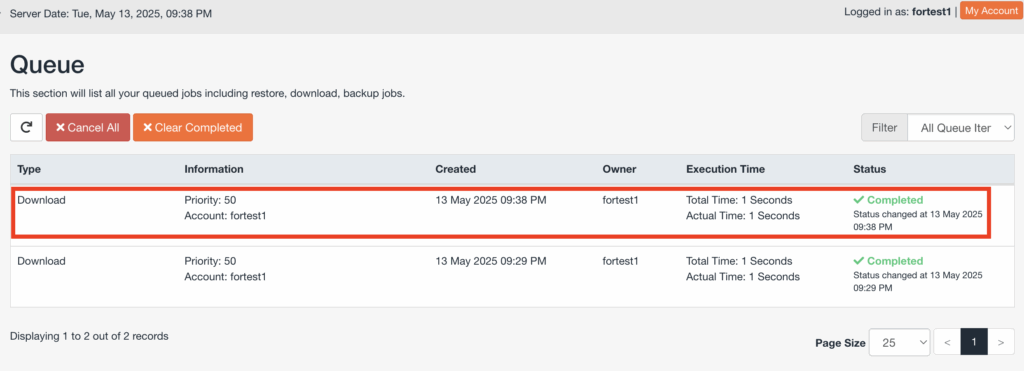Viewport: 1024px width, 371px height.
Task: Click the green Completed checkmark of first job
Action: pyautogui.click(x=859, y=200)
